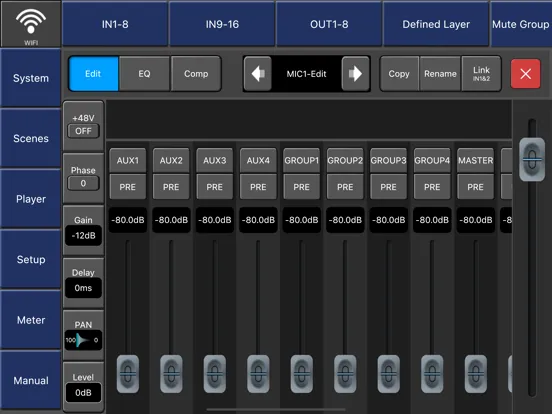This screenshot has width=552, height=414.
Task: Click the Copy button
Action: [399, 74]
